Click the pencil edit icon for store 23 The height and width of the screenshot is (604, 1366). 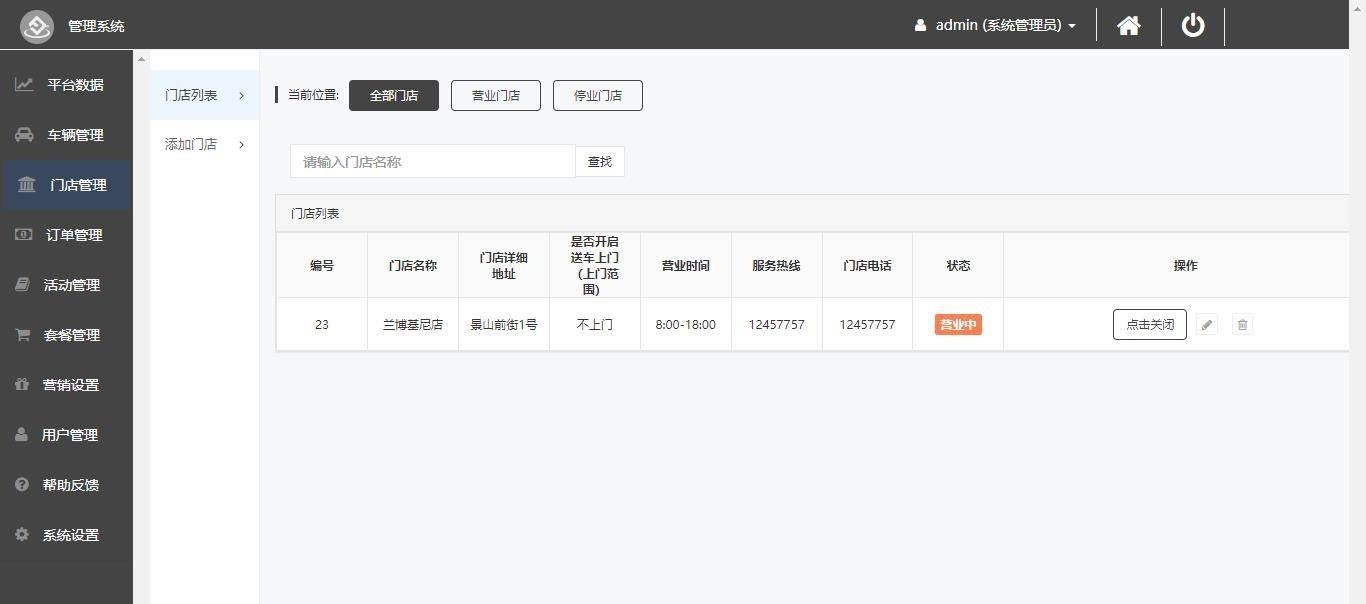1207,325
